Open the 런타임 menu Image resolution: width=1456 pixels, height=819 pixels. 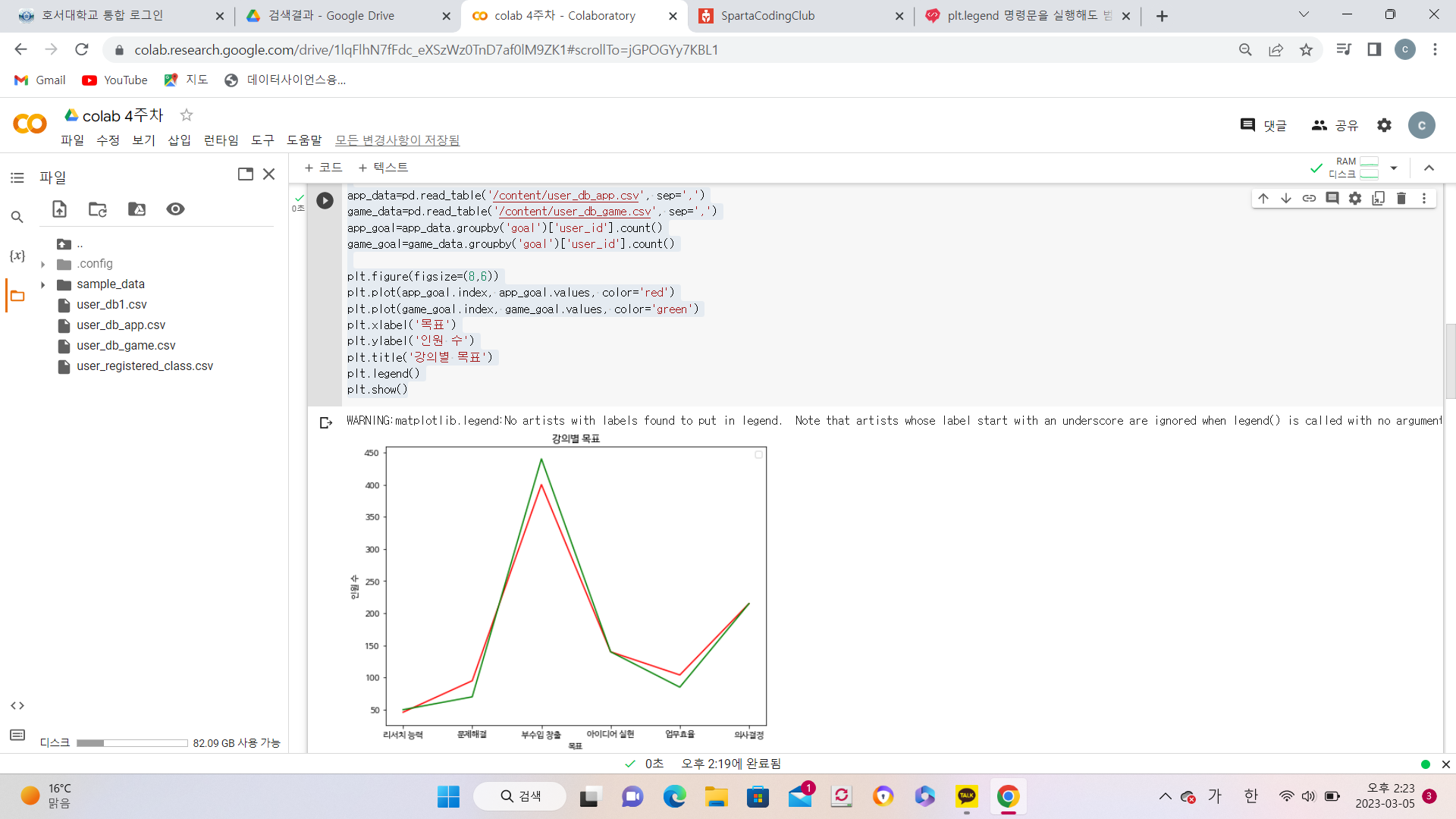[221, 140]
